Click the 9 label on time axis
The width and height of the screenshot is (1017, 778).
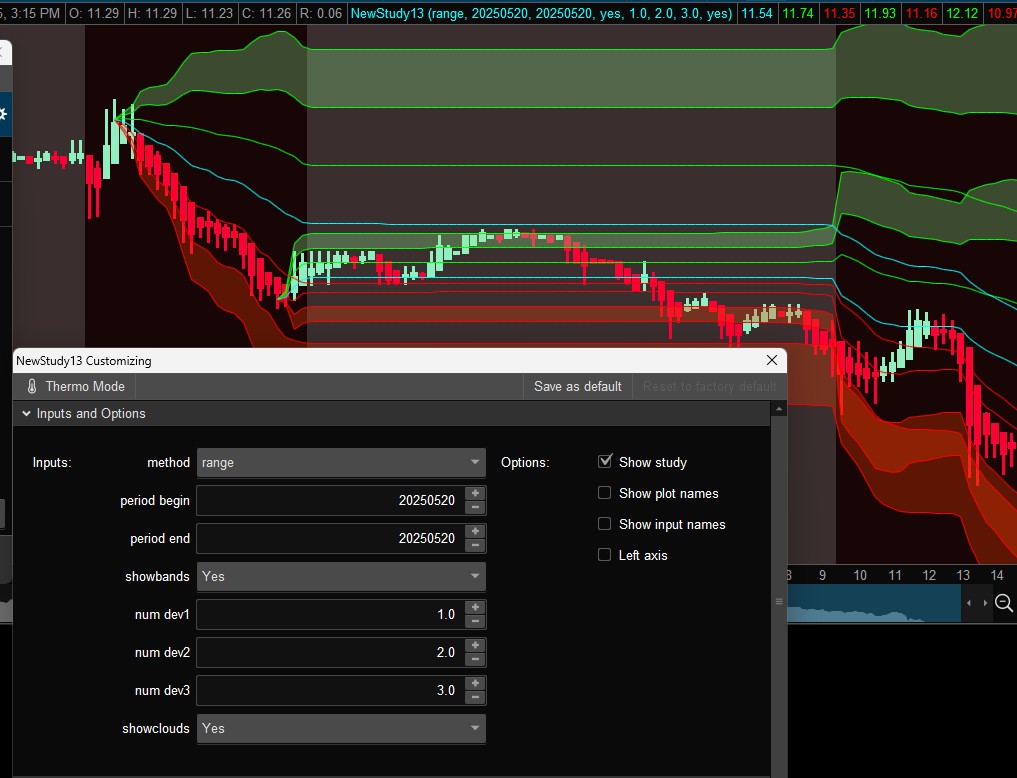[822, 575]
